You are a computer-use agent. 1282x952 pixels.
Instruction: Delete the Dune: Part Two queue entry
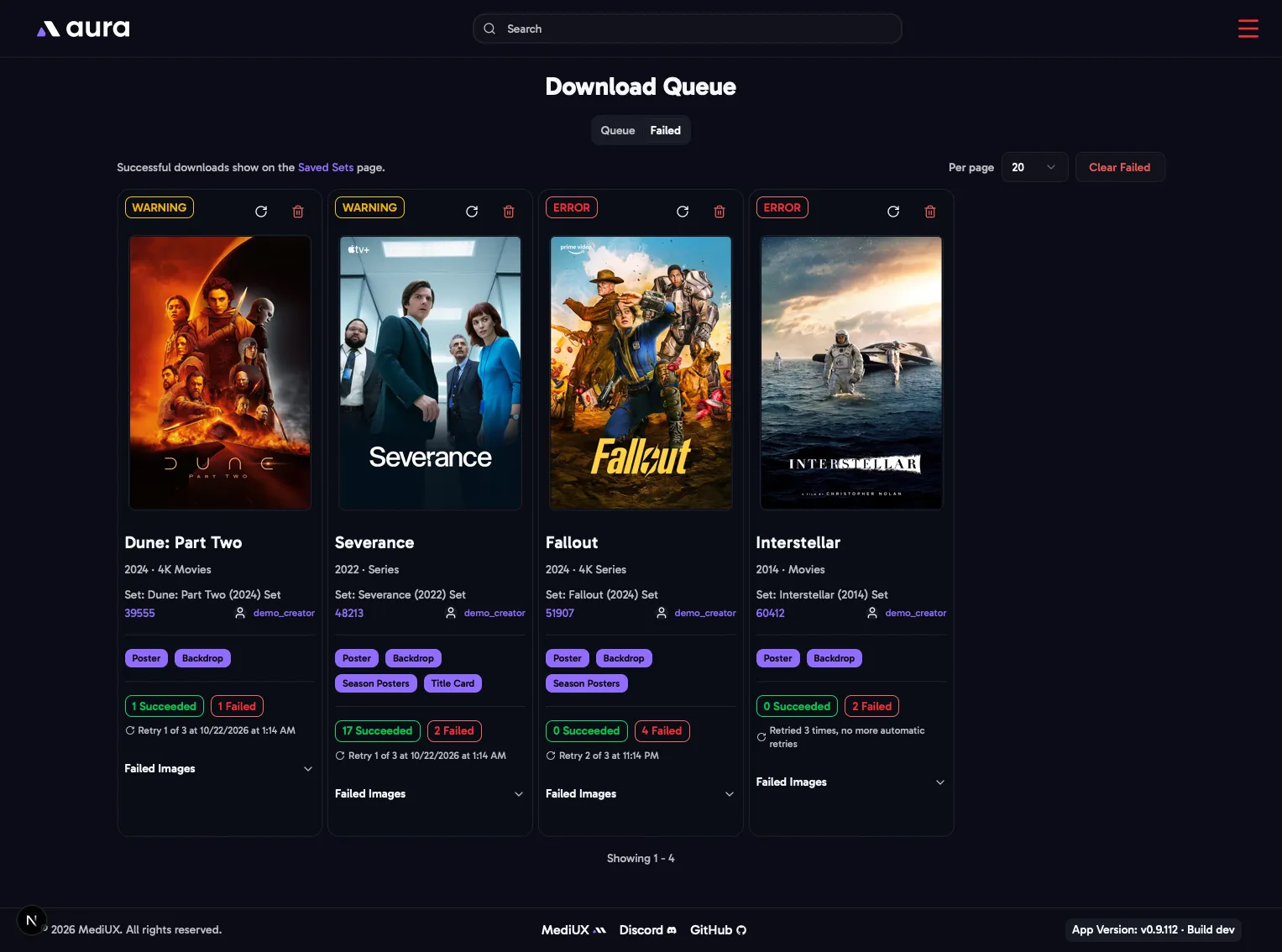[x=298, y=212]
